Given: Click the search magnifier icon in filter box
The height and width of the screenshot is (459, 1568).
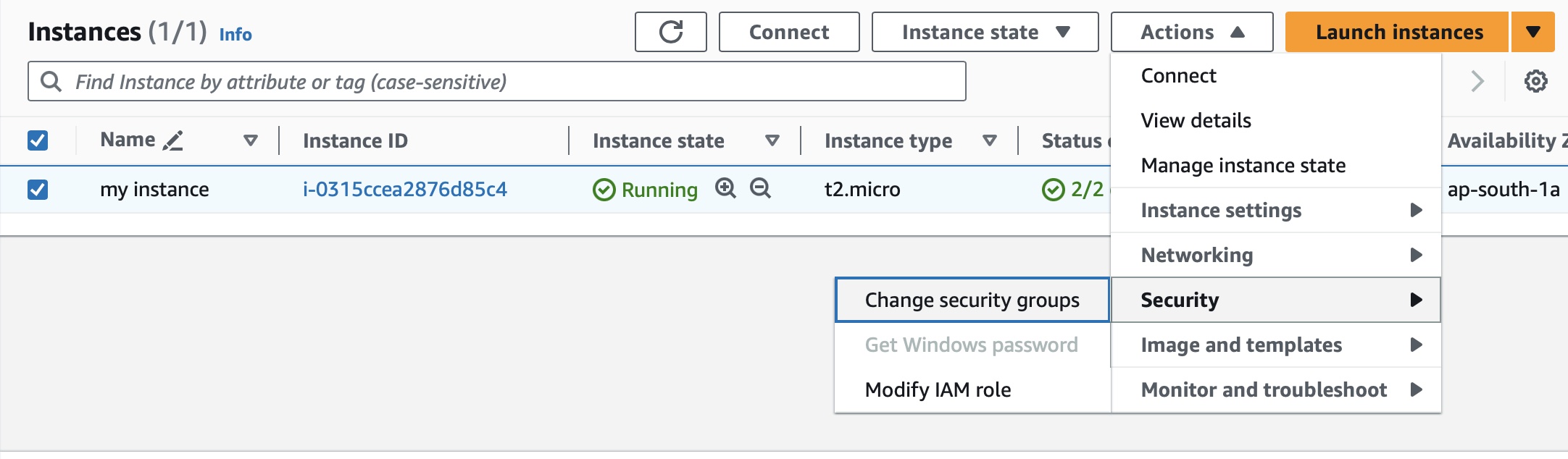Looking at the screenshot, I should (x=51, y=81).
